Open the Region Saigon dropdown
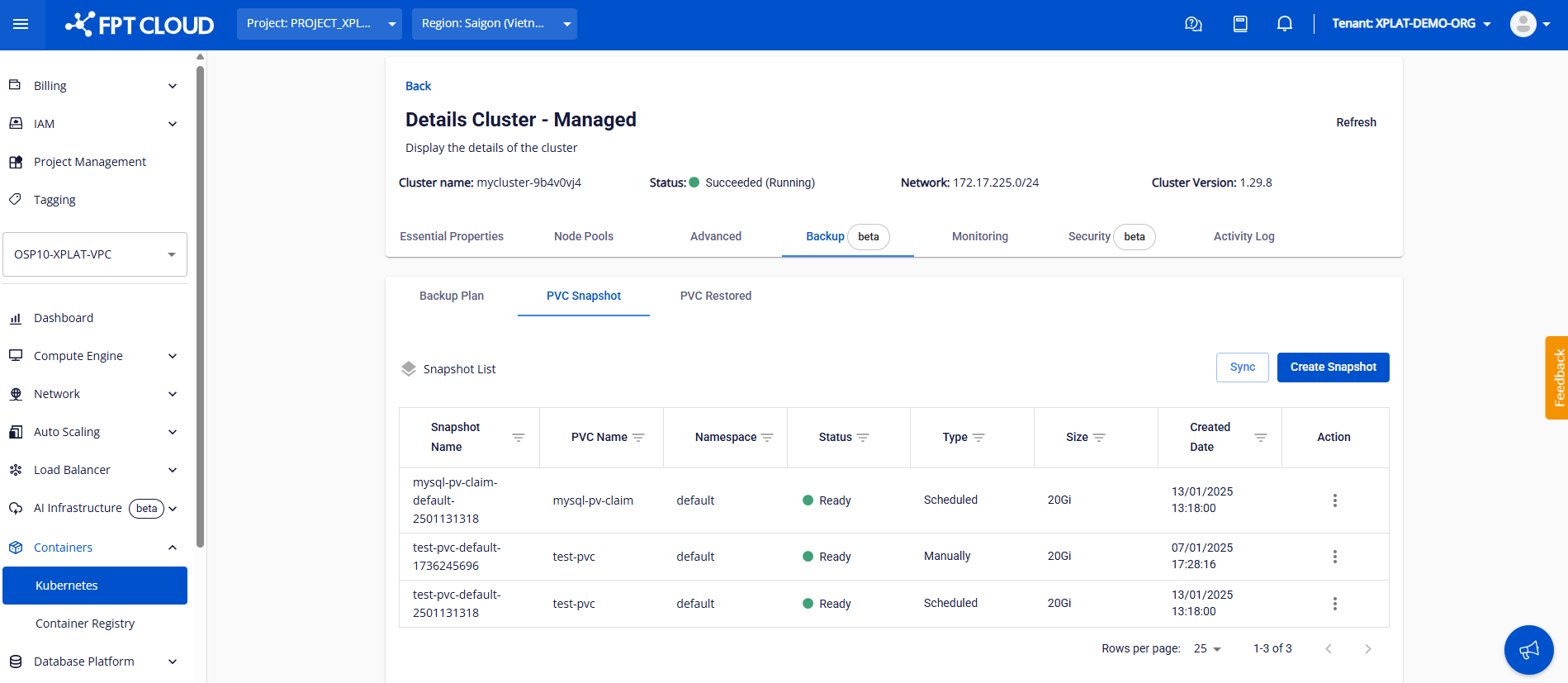The image size is (1568, 683). tap(494, 24)
